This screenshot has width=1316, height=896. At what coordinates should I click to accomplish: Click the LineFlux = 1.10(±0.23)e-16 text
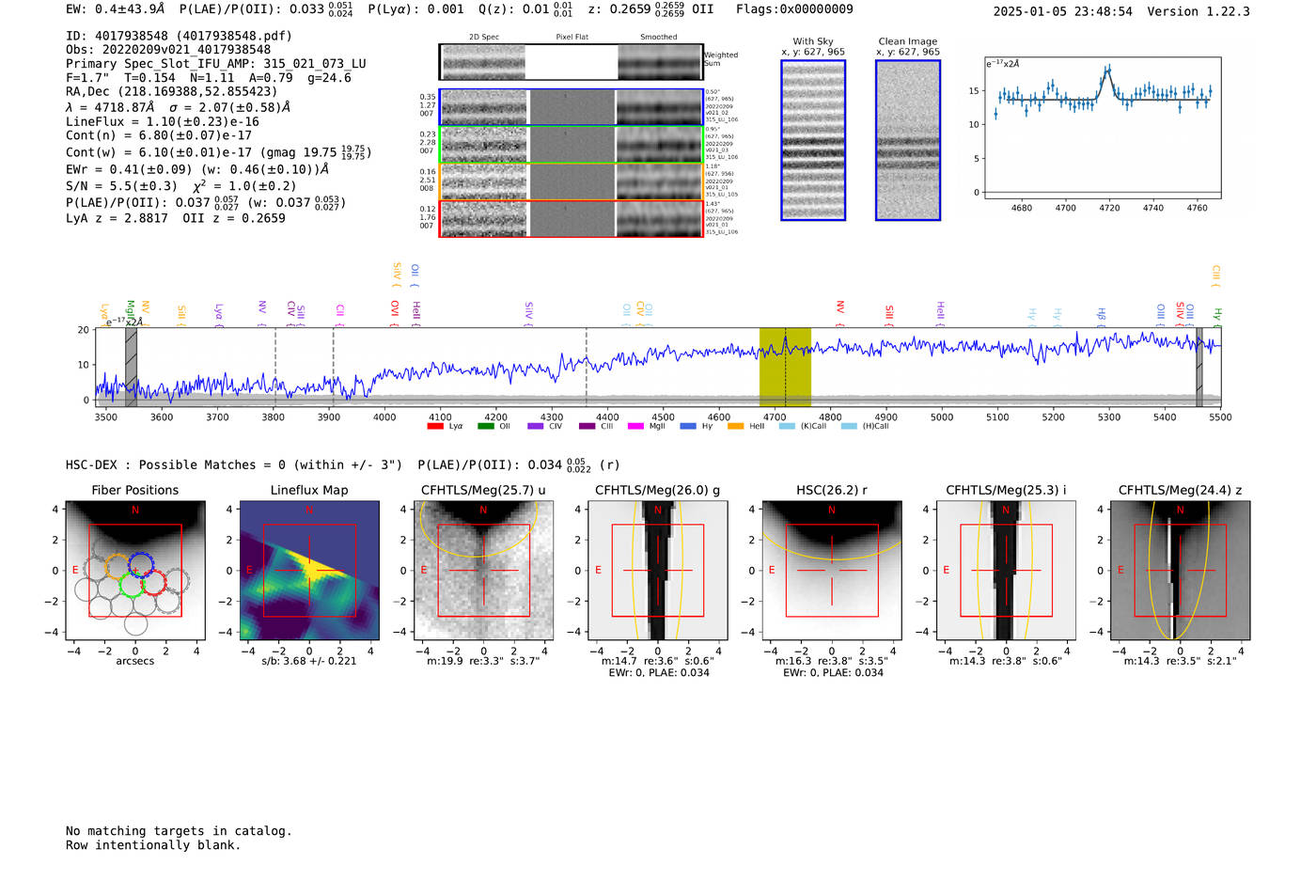click(163, 121)
